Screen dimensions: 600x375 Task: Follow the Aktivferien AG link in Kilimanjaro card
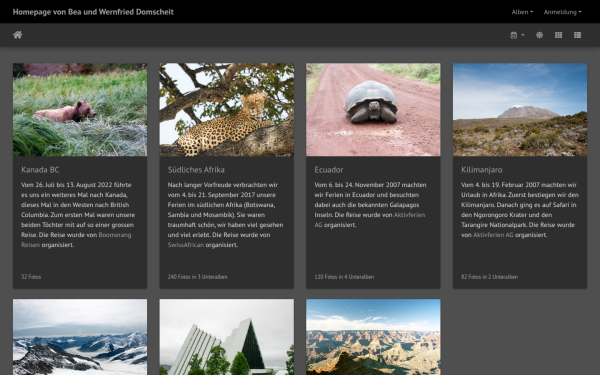pos(493,235)
